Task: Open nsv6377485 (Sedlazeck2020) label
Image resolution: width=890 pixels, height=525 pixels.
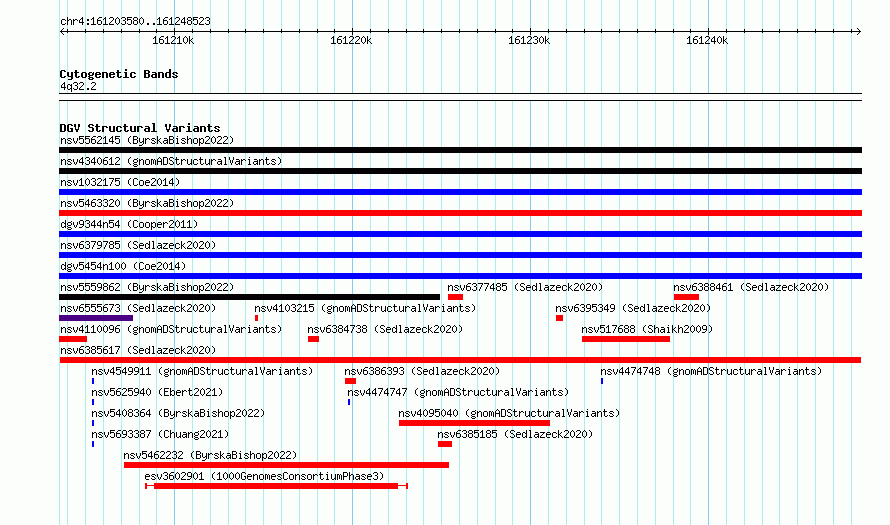Action: coord(525,287)
